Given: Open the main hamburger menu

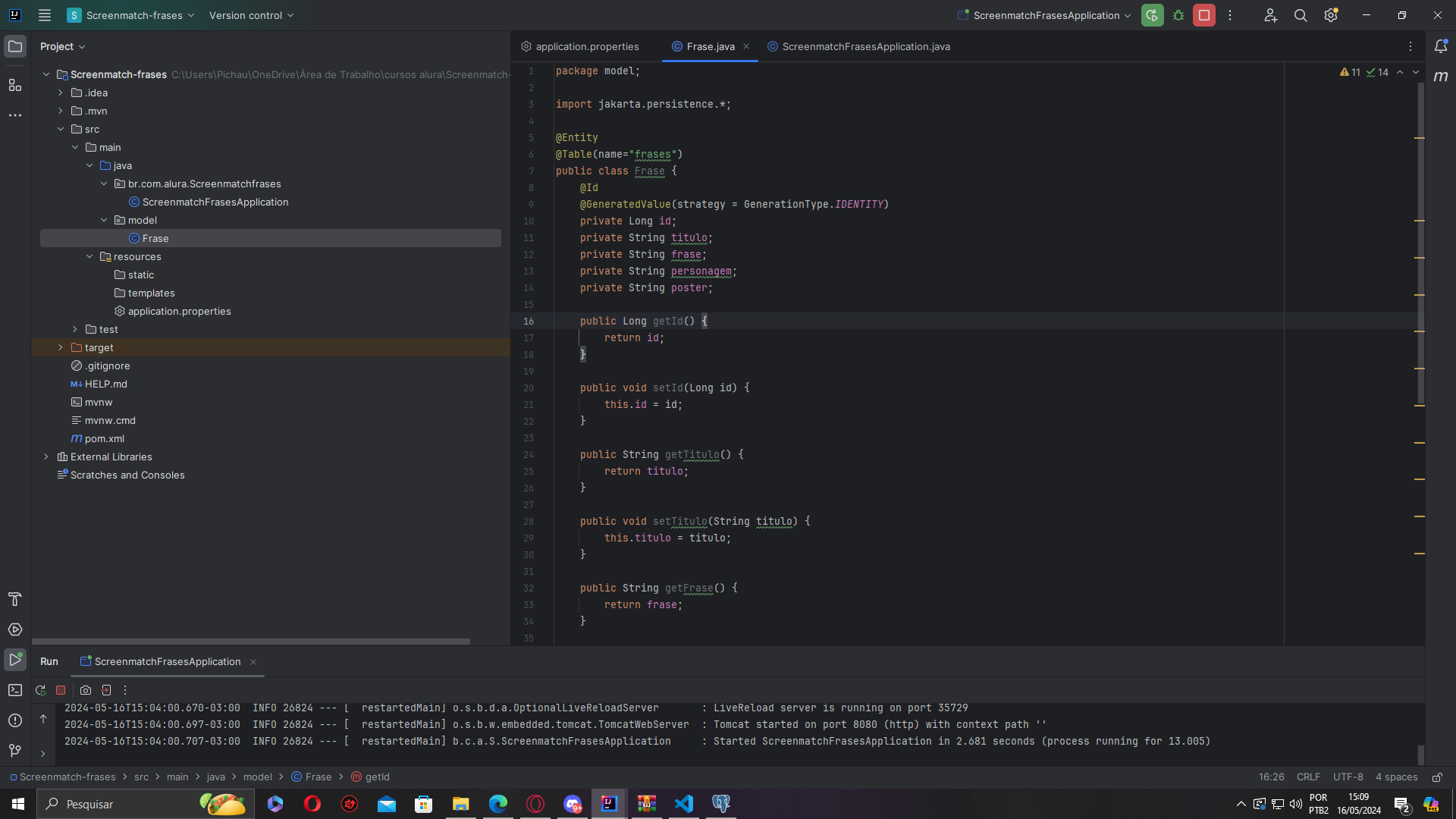Looking at the screenshot, I should coord(45,15).
